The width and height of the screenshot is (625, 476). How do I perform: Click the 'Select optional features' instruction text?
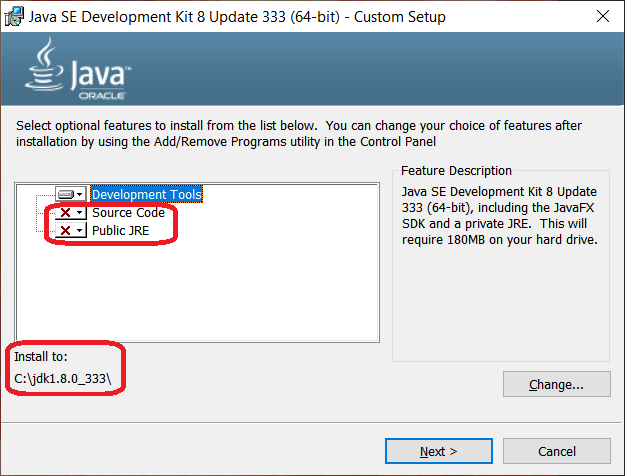click(x=299, y=134)
